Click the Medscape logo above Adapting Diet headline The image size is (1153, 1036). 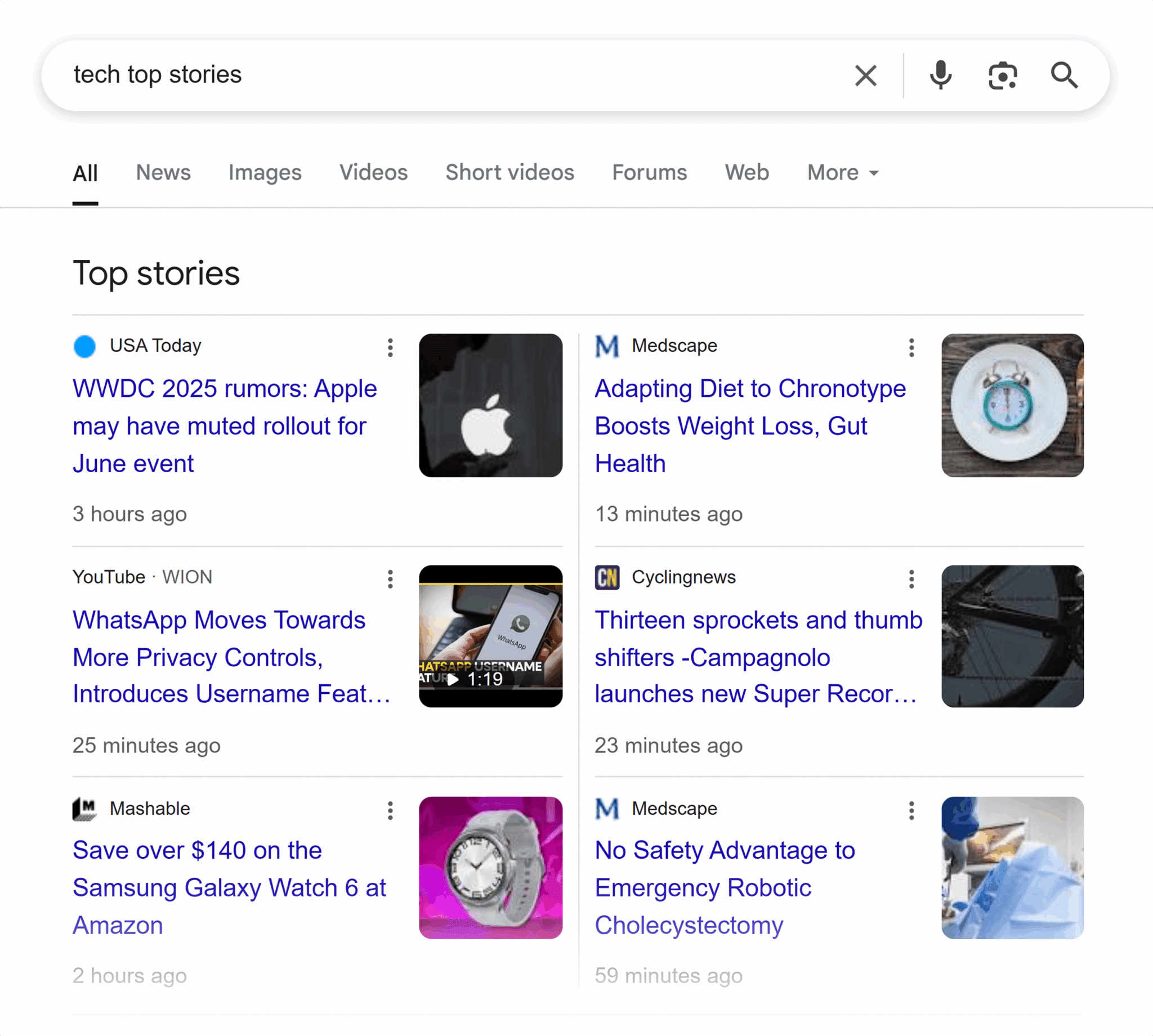click(x=607, y=346)
